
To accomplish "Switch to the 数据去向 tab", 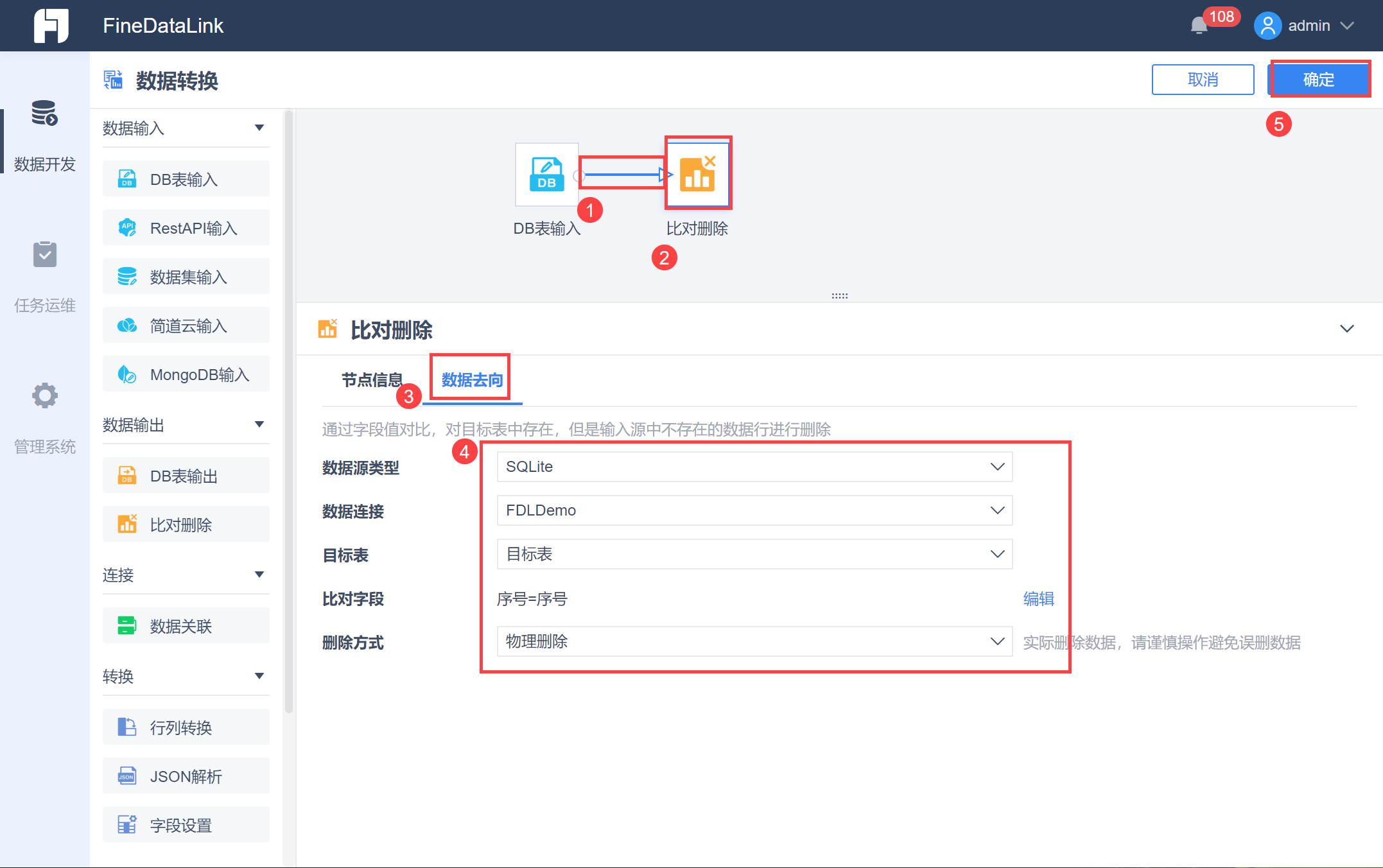I will [x=472, y=380].
